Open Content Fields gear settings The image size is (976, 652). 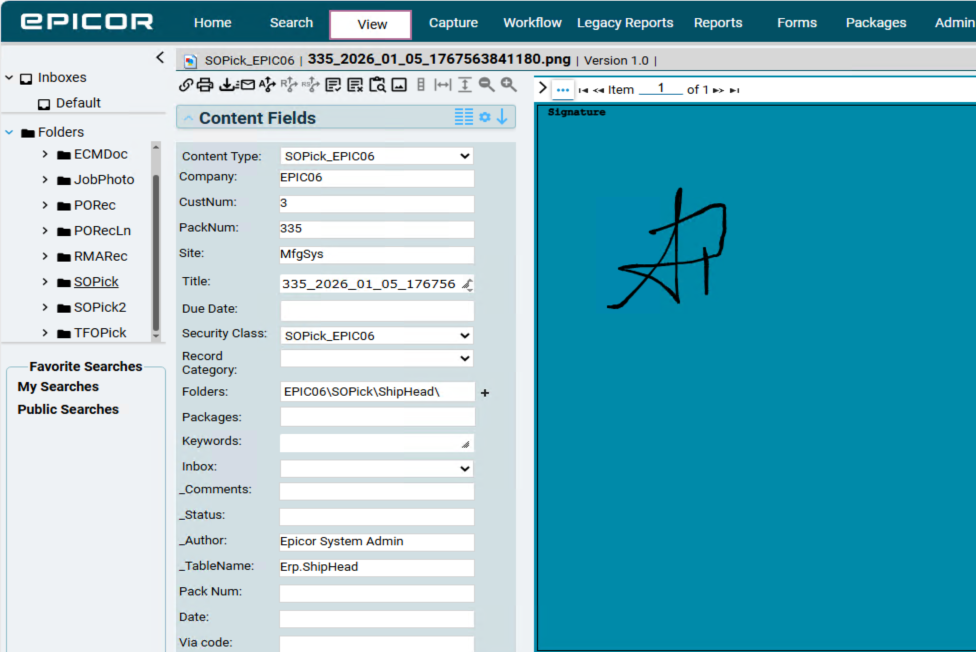point(484,118)
